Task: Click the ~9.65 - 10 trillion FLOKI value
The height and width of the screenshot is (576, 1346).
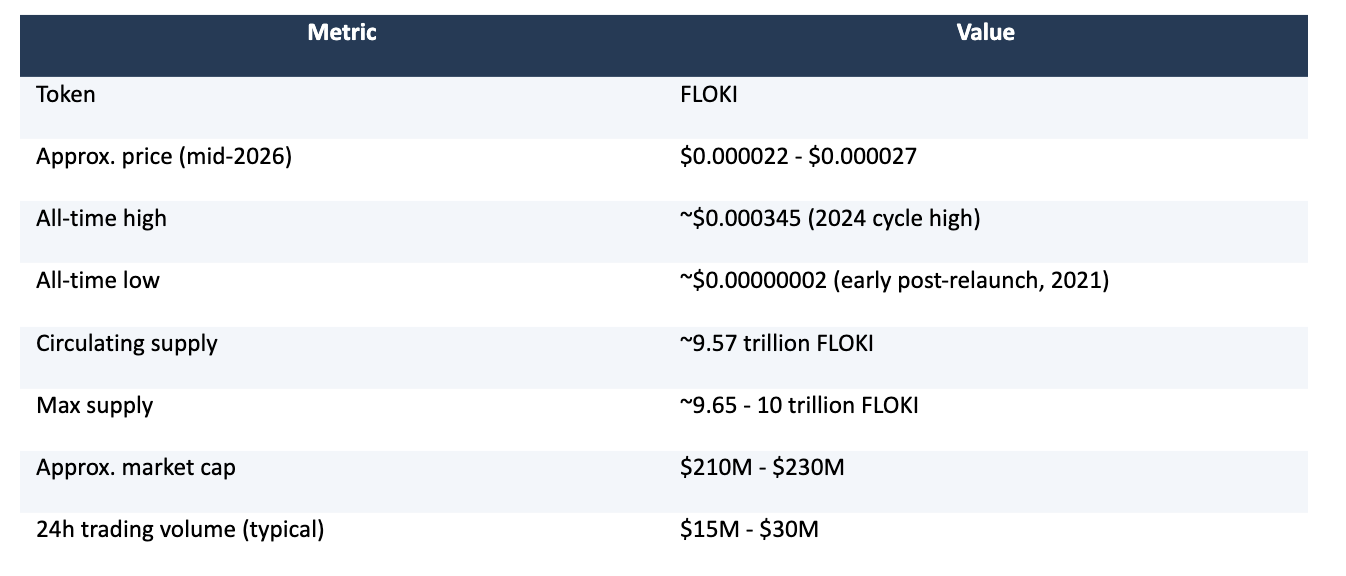Action: tap(799, 405)
